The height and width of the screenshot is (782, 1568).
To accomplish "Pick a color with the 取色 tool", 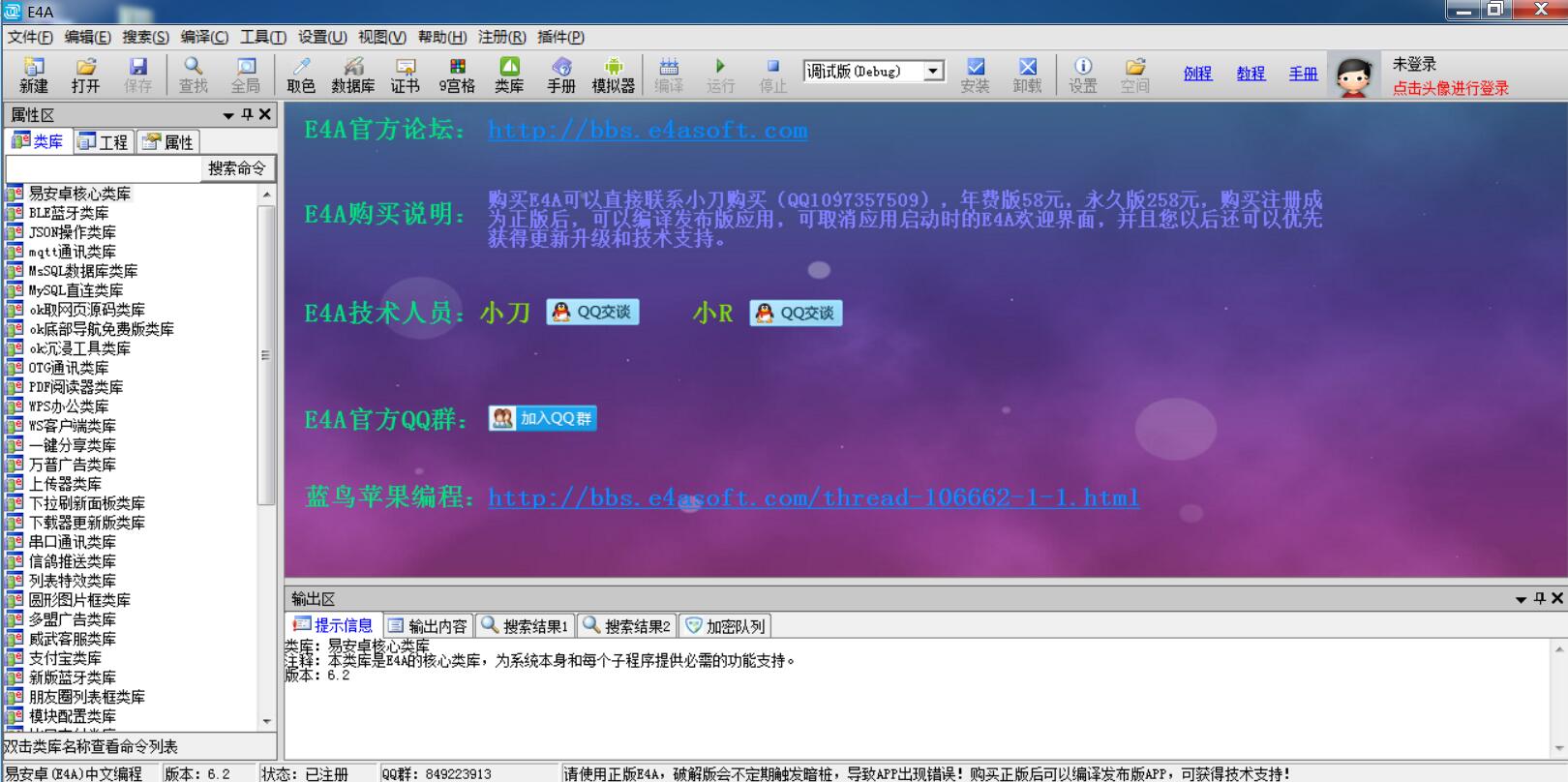I will tap(301, 75).
